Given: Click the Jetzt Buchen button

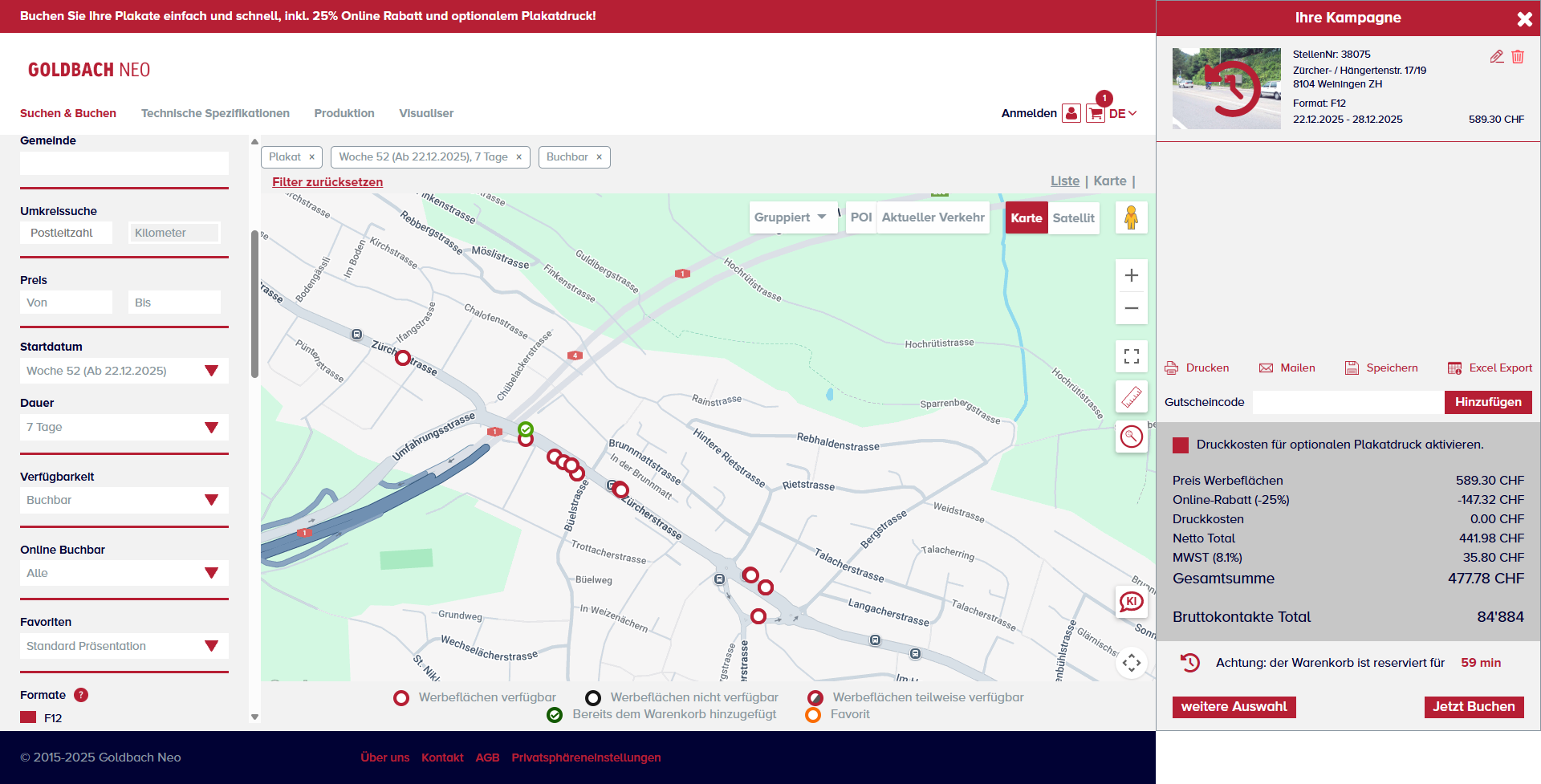Looking at the screenshot, I should 1474,706.
